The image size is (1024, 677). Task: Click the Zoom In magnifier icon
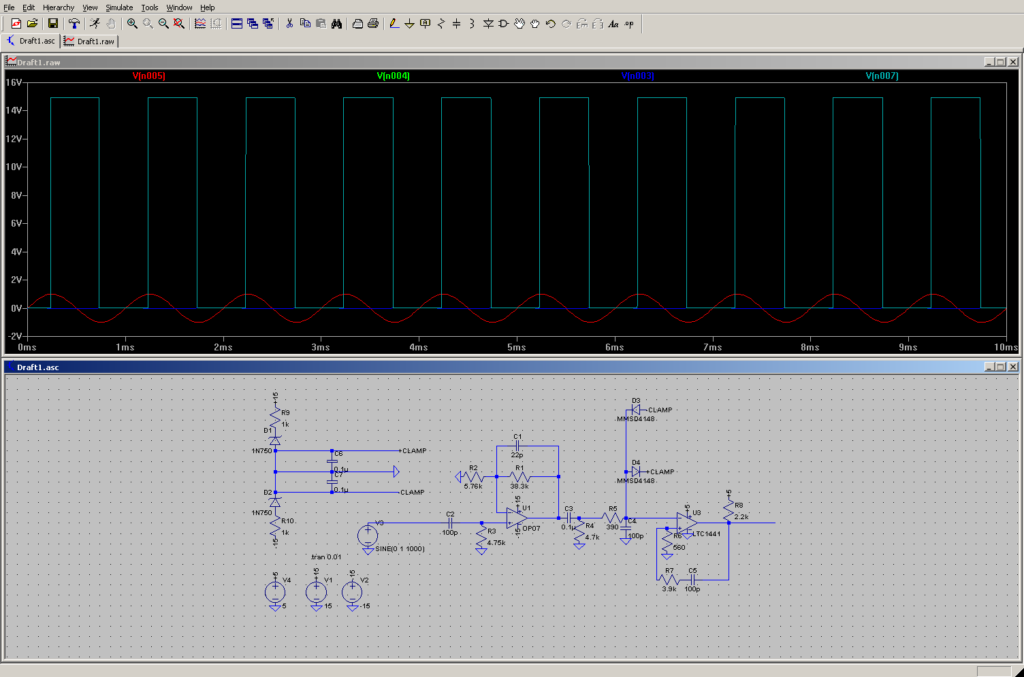pos(132,23)
